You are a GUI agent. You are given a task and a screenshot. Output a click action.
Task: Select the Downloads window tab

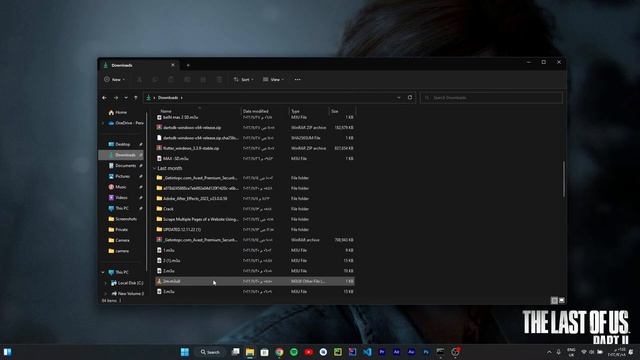tap(138, 65)
